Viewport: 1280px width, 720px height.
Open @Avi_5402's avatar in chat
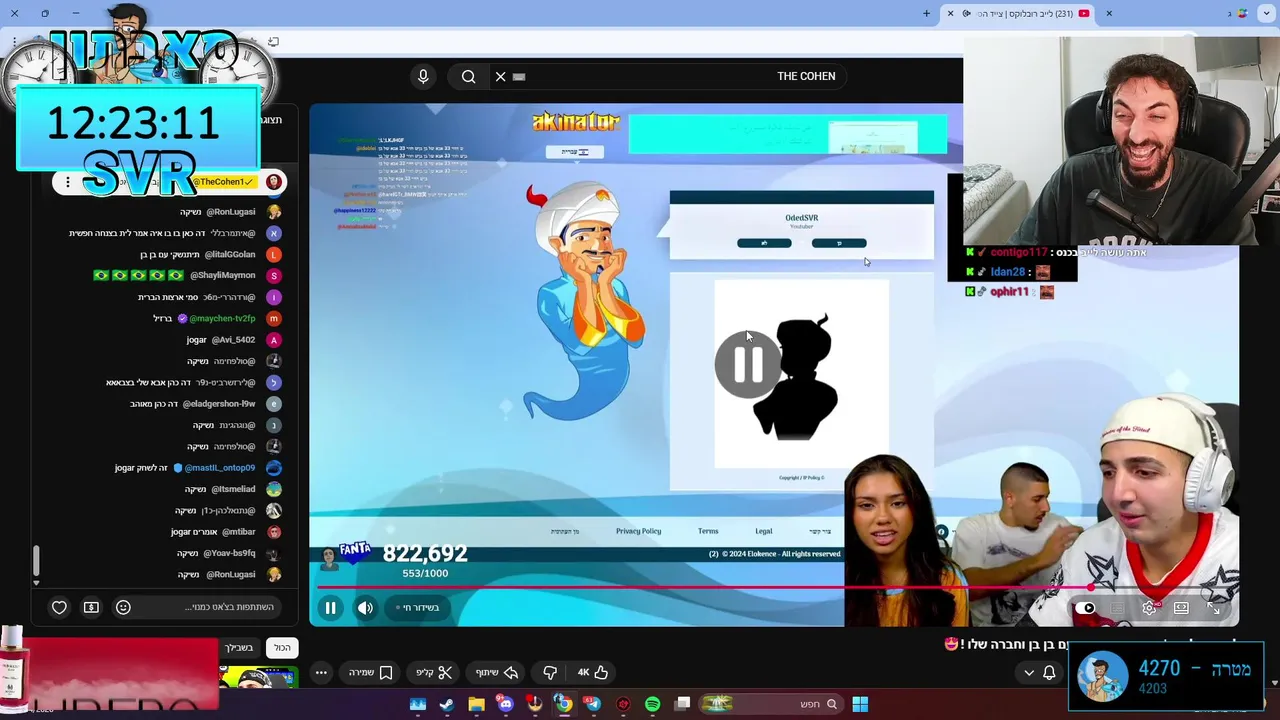pos(274,340)
